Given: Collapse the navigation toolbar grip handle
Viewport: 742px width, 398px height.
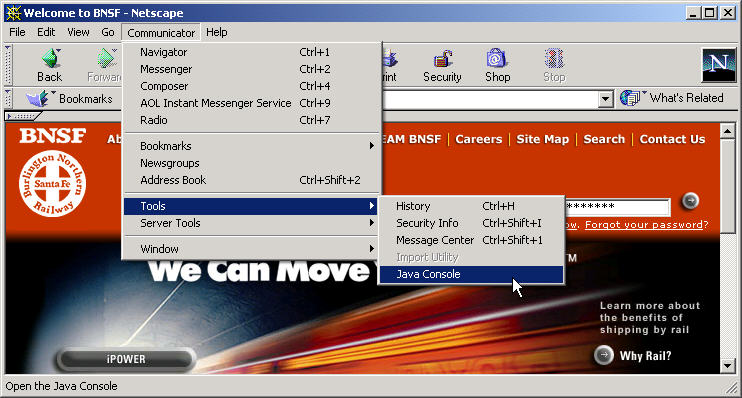Looking at the screenshot, I should (8, 65).
